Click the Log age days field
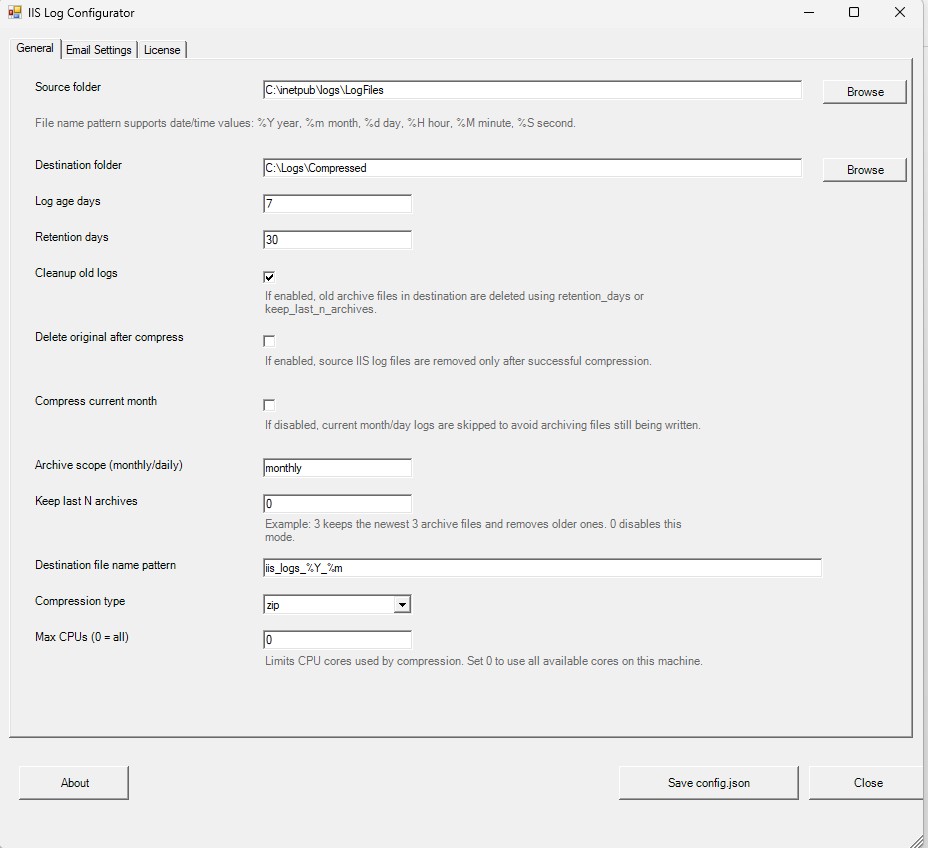The height and width of the screenshot is (848, 928). pyautogui.click(x=337, y=204)
